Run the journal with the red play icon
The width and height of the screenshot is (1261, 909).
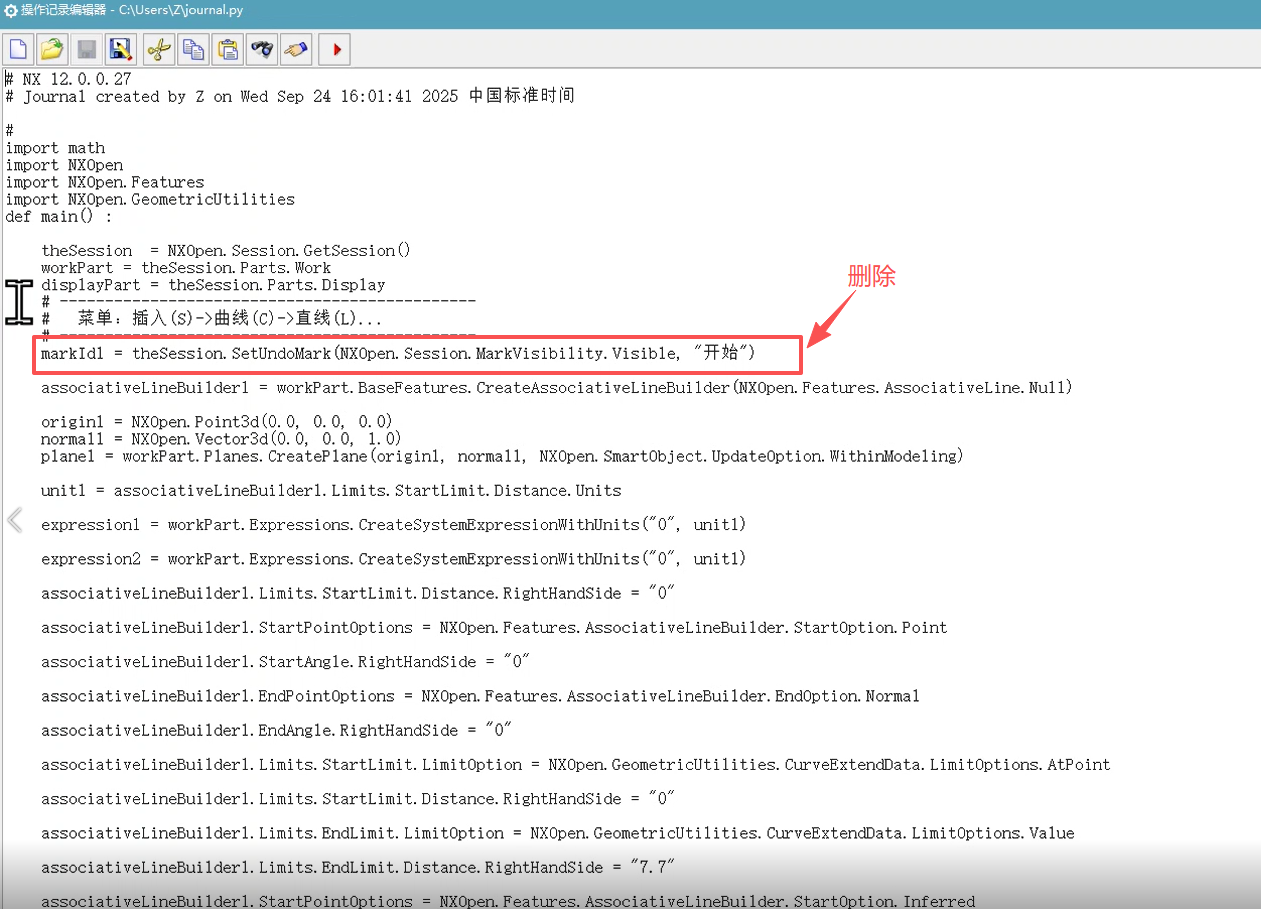coord(333,48)
